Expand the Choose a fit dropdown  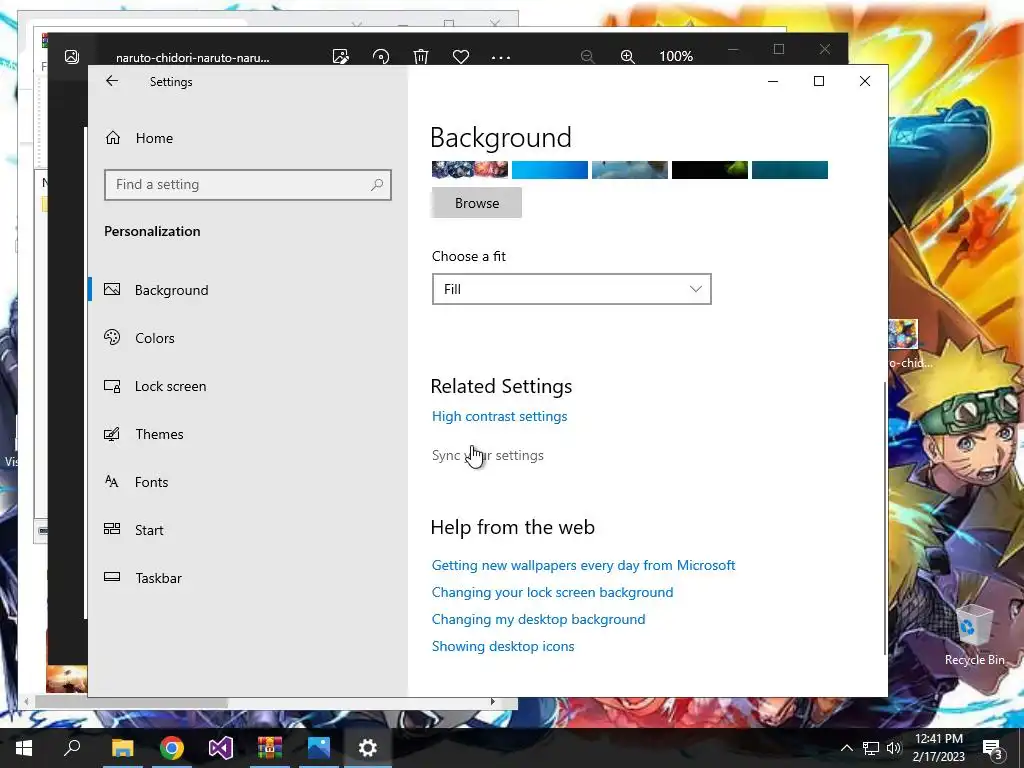(571, 289)
